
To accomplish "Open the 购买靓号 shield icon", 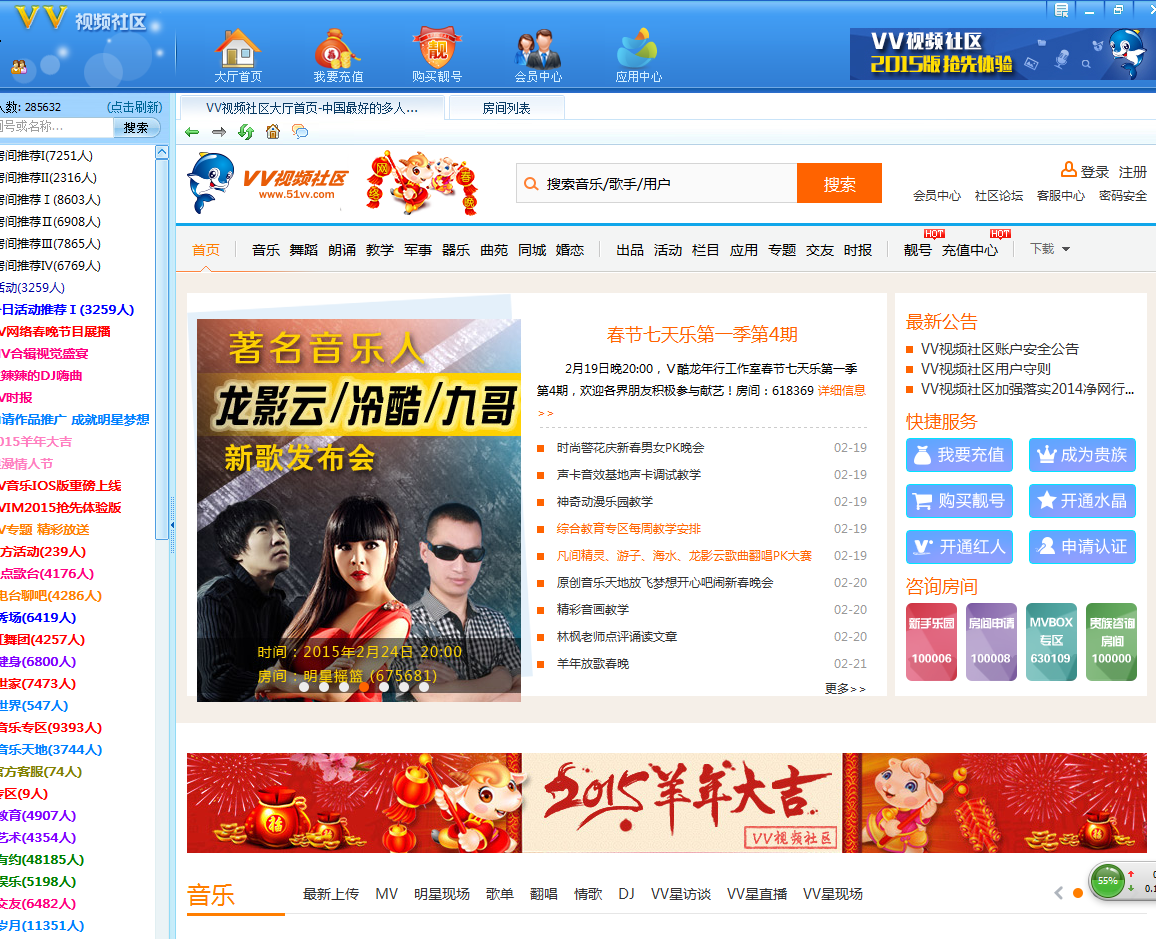I will 436,49.
